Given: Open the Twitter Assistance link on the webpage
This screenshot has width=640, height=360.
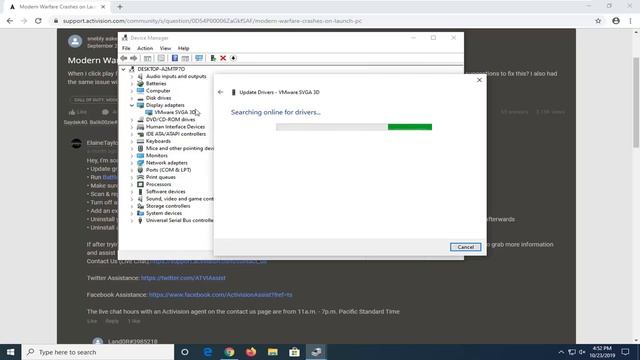Looking at the screenshot, I should pyautogui.click(x=183, y=278).
